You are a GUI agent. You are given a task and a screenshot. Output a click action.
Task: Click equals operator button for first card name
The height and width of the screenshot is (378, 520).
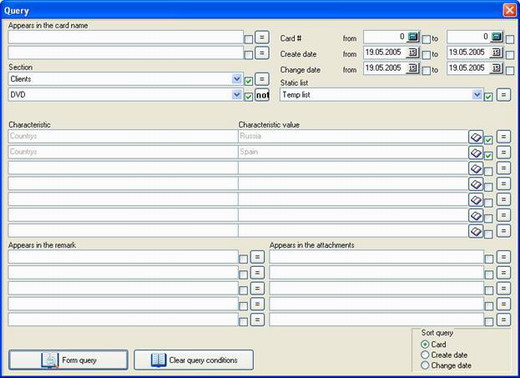point(262,37)
